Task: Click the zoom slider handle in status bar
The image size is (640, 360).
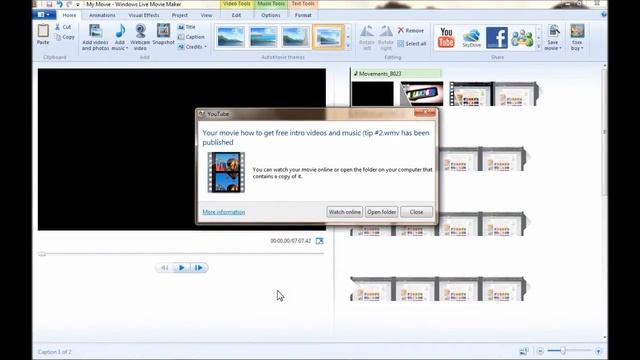Action: coord(562,351)
